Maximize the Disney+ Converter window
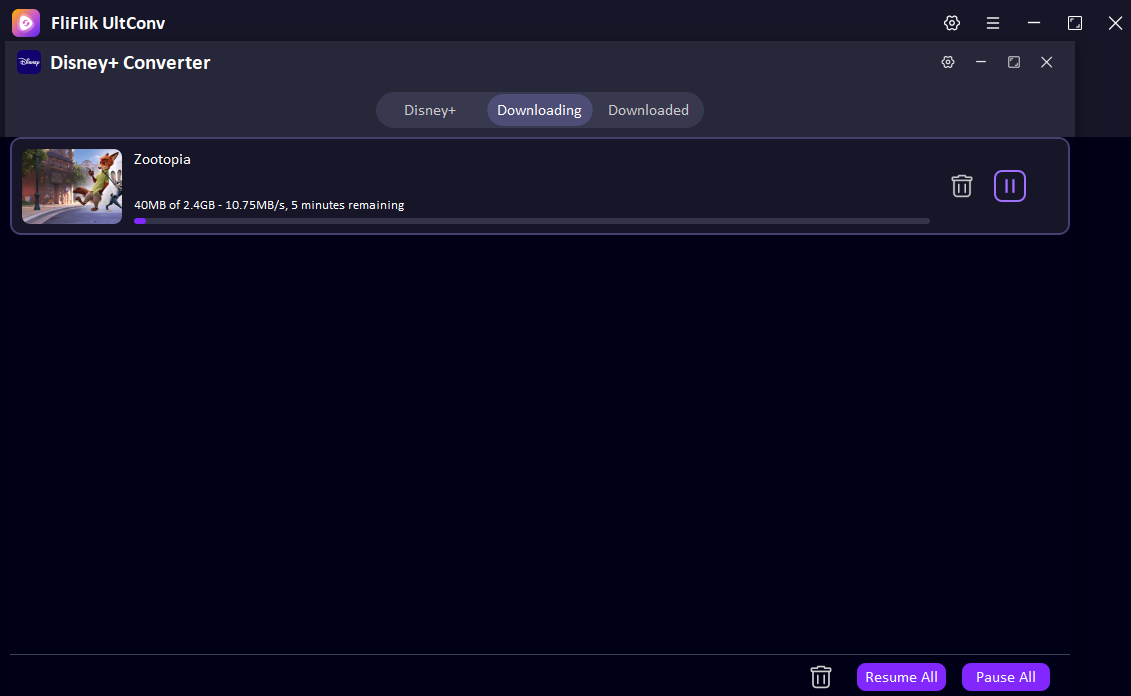 click(x=1013, y=61)
